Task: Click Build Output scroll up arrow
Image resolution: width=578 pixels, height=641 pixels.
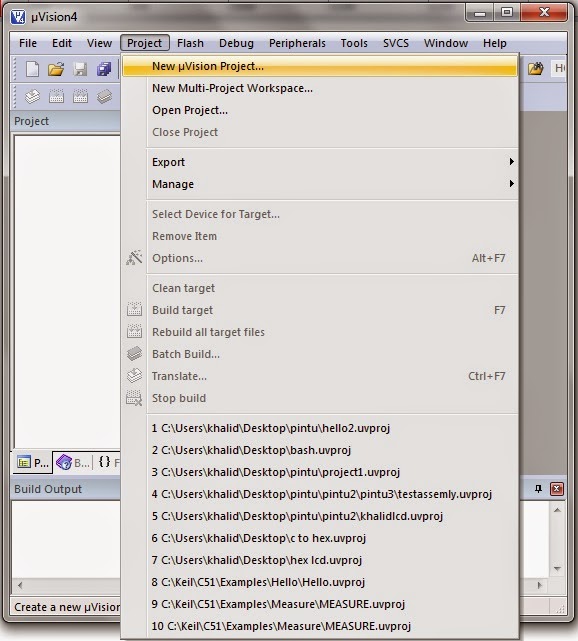Action: point(557,510)
